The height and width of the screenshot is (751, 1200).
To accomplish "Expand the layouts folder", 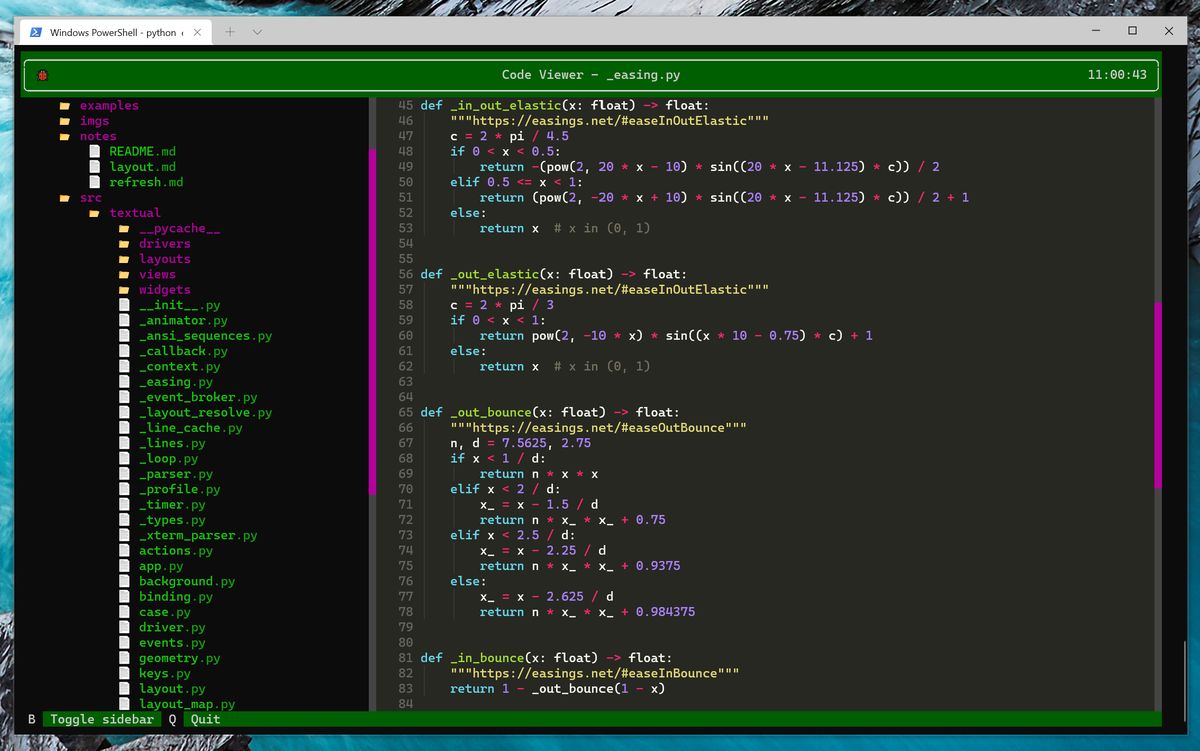I will tap(165, 259).
